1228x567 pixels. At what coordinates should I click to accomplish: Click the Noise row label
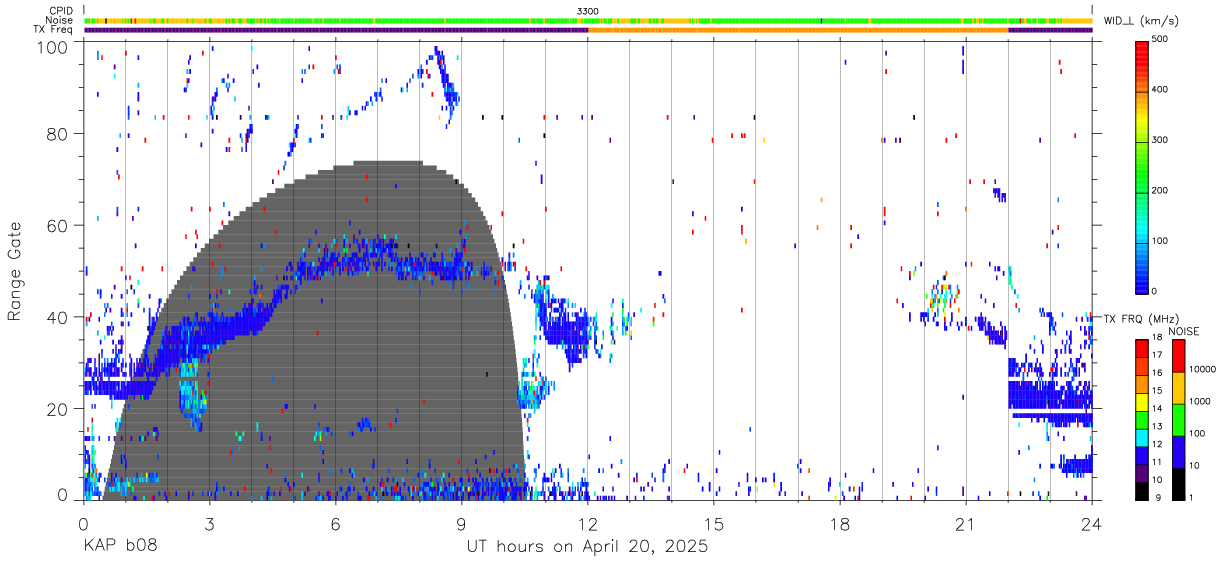61,20
